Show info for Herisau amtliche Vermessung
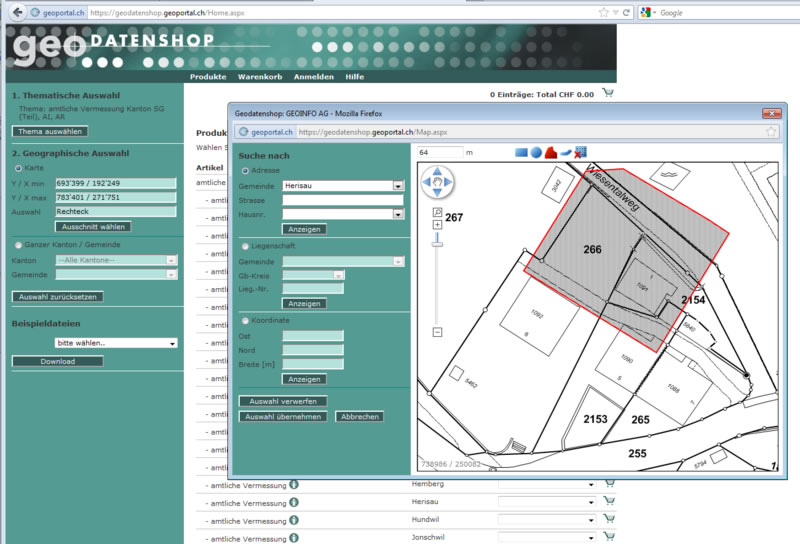Image resolution: width=800 pixels, height=544 pixels. 294,503
